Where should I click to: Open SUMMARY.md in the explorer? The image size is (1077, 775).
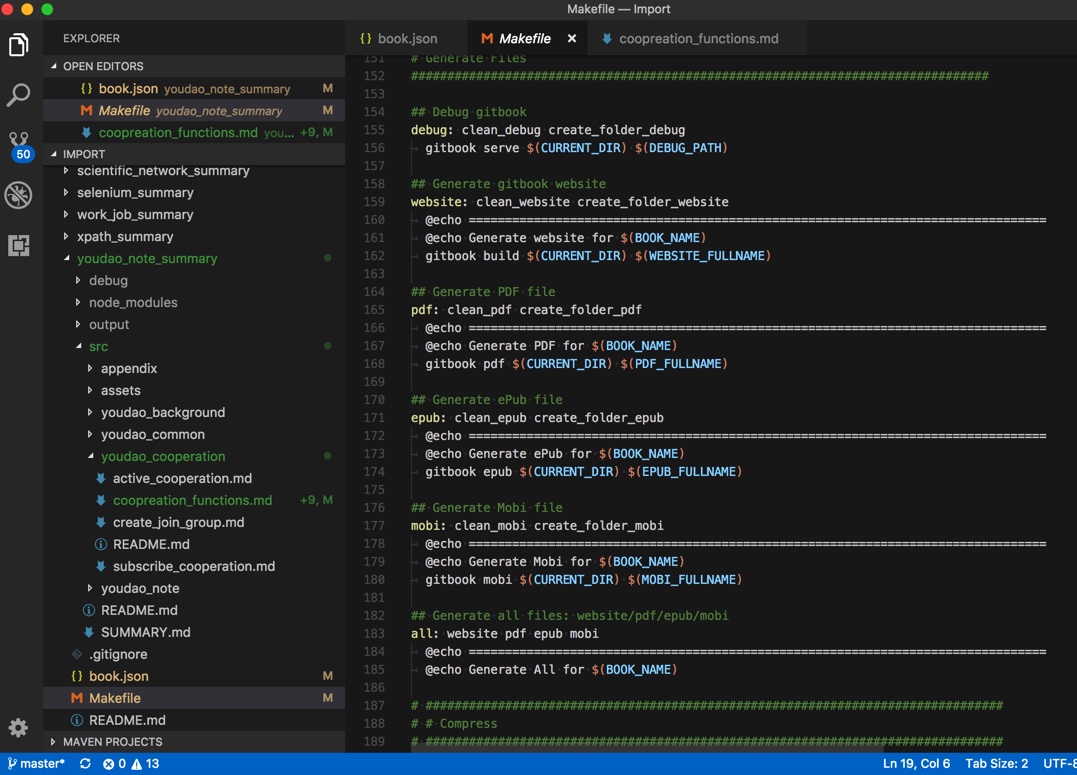coord(145,632)
